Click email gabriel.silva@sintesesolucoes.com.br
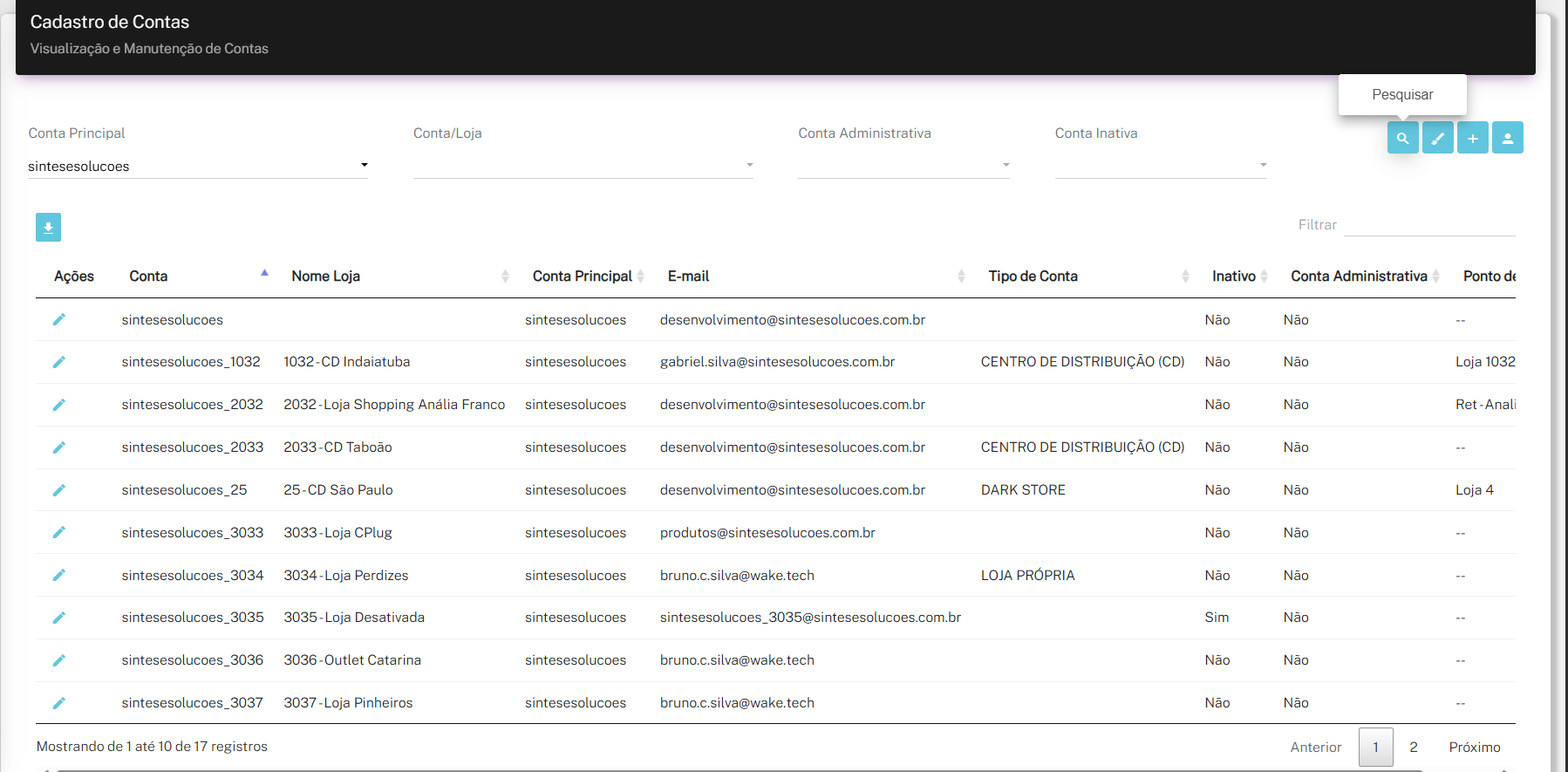 pyautogui.click(x=777, y=362)
